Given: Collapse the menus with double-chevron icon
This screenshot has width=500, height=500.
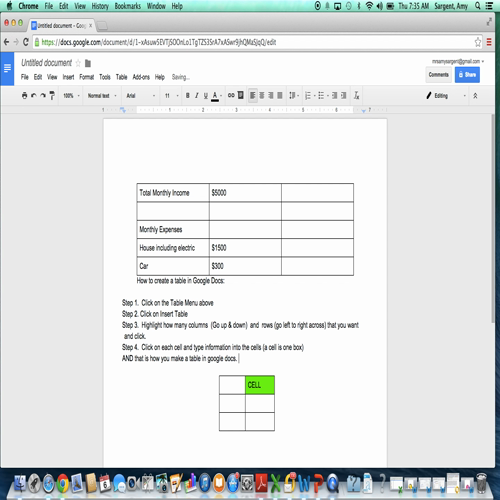Looking at the screenshot, I should click(475, 96).
